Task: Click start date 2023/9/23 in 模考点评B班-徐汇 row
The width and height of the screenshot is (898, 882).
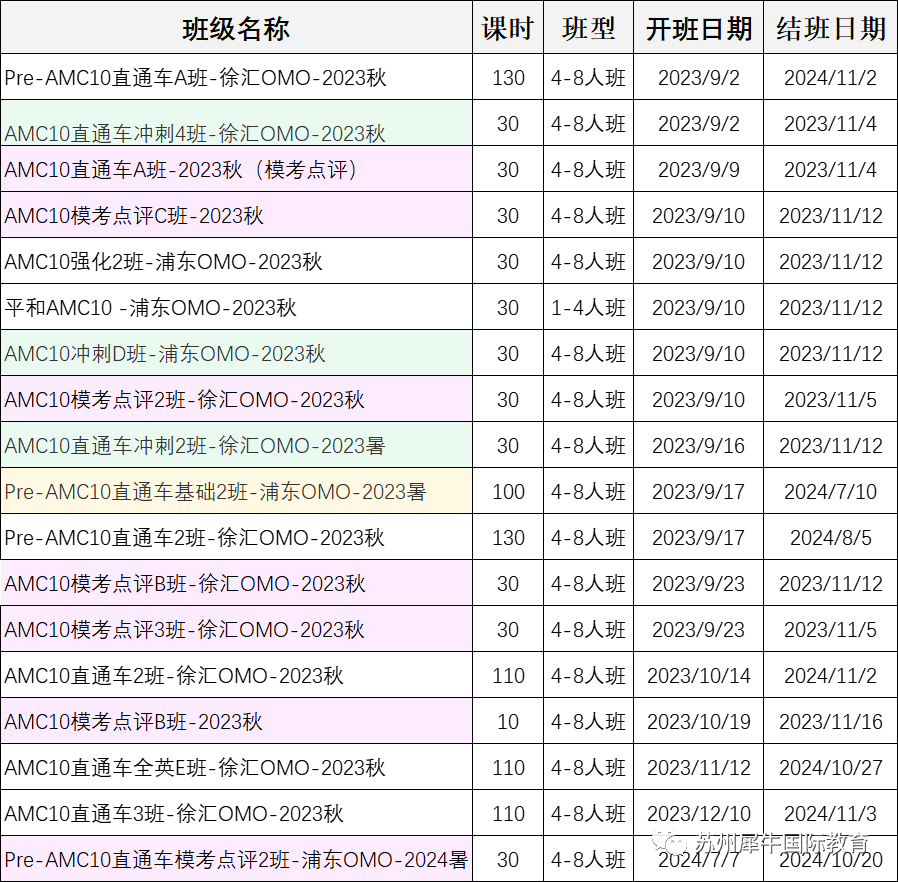Action: [698, 583]
